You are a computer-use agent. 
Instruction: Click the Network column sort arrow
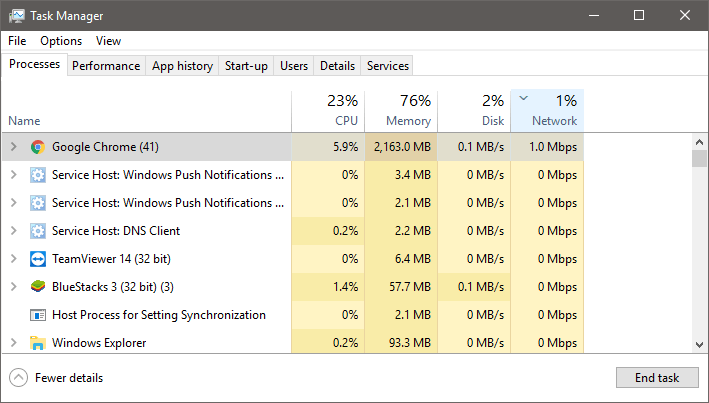click(523, 98)
